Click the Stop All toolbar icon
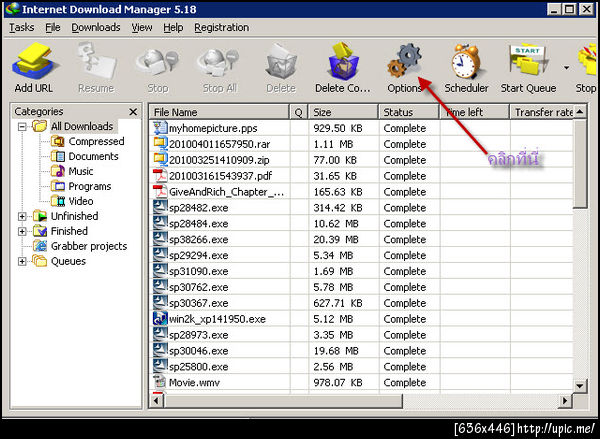Screen dimensions: 600x439 pyautogui.click(x=219, y=63)
